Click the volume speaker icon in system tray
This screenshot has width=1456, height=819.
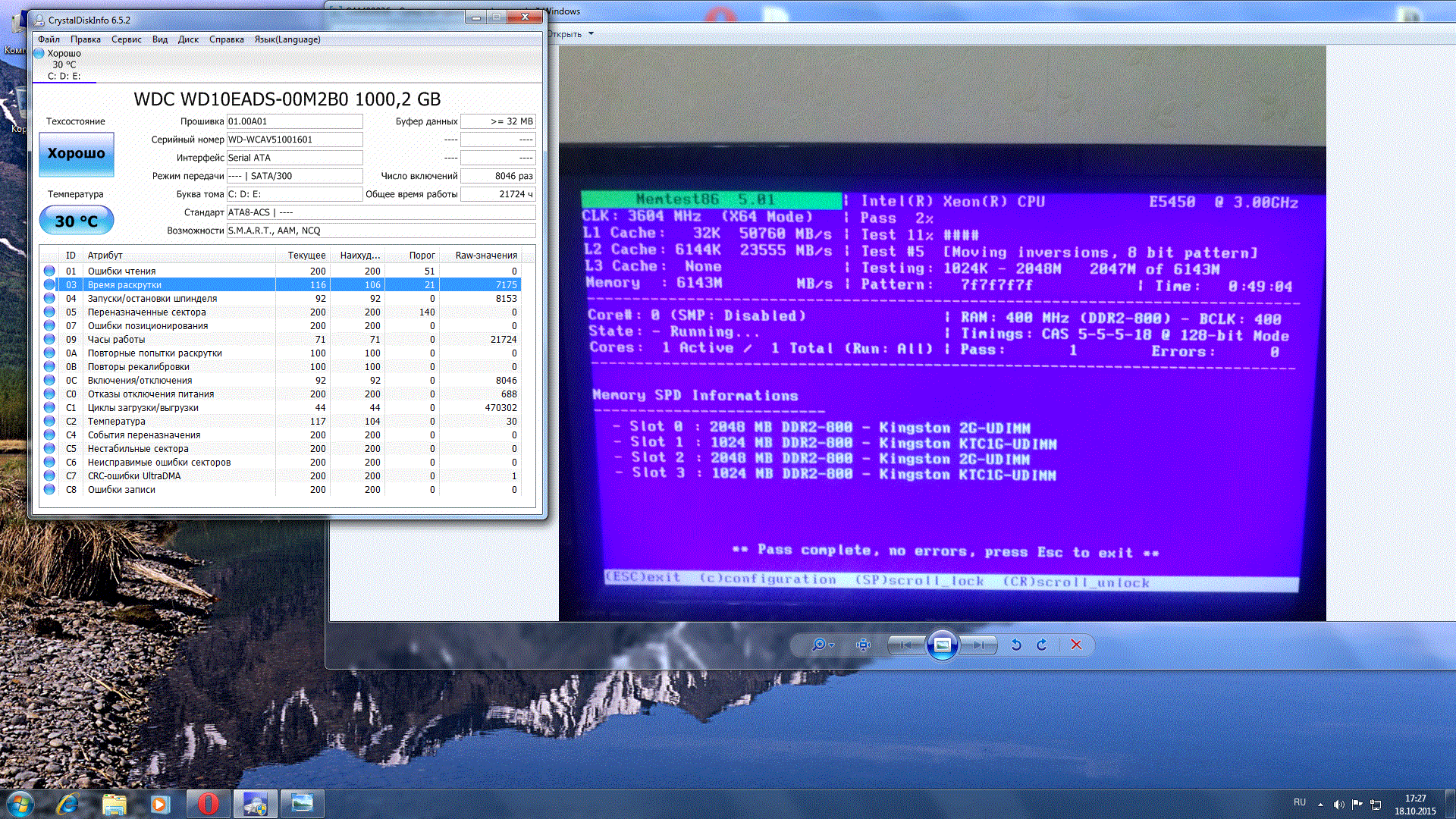1338,804
